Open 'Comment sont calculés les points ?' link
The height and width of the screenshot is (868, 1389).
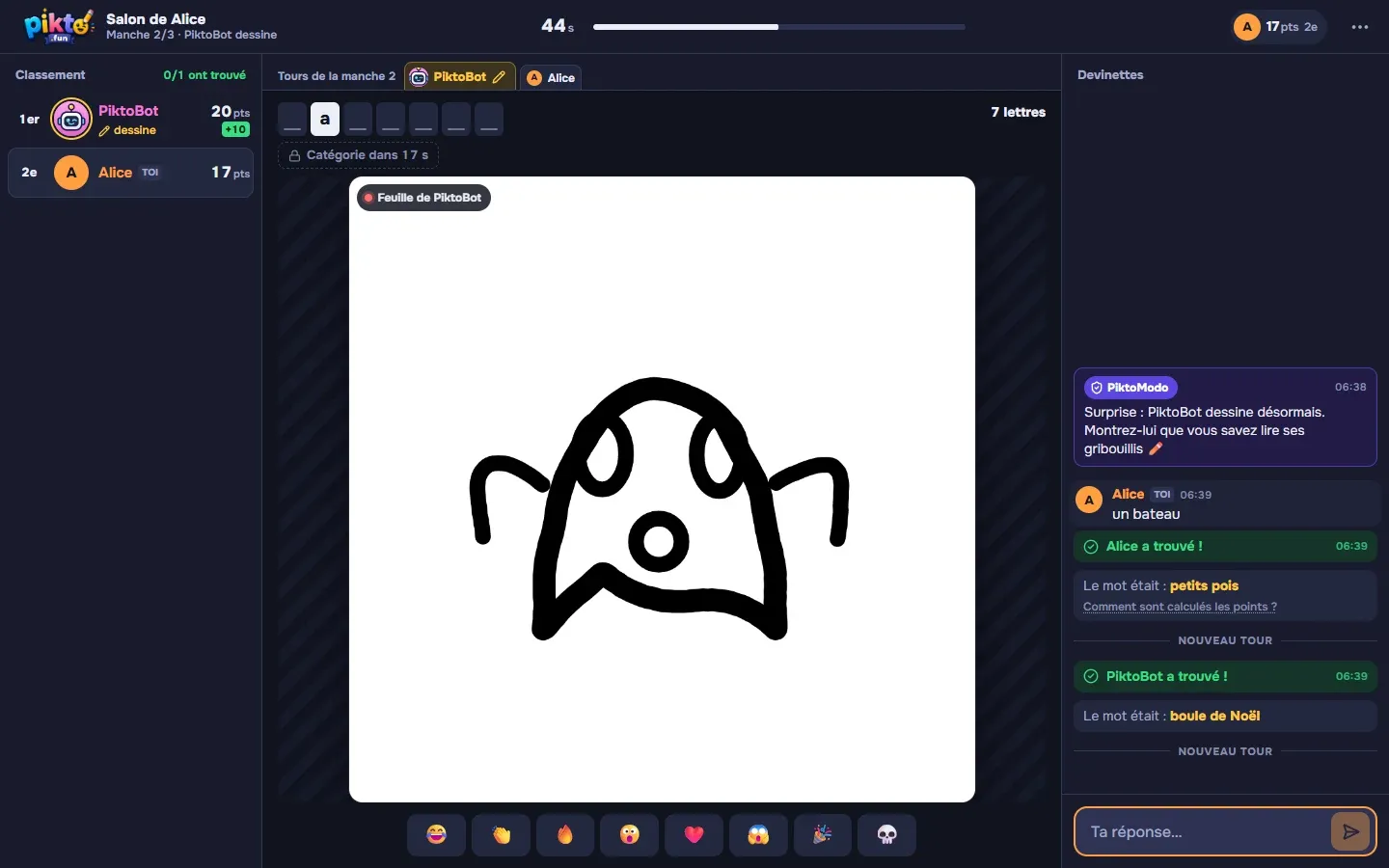[1180, 607]
